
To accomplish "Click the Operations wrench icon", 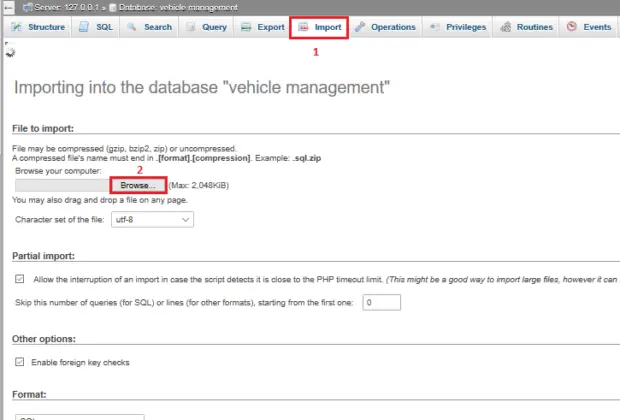I will 360,27.
